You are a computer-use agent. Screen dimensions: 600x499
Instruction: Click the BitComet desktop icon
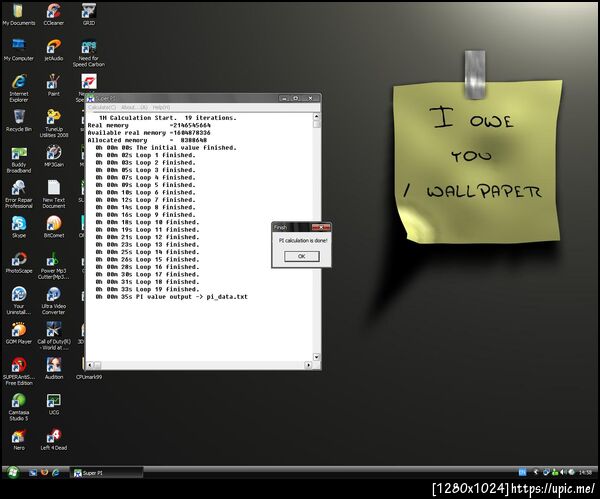tap(54, 227)
